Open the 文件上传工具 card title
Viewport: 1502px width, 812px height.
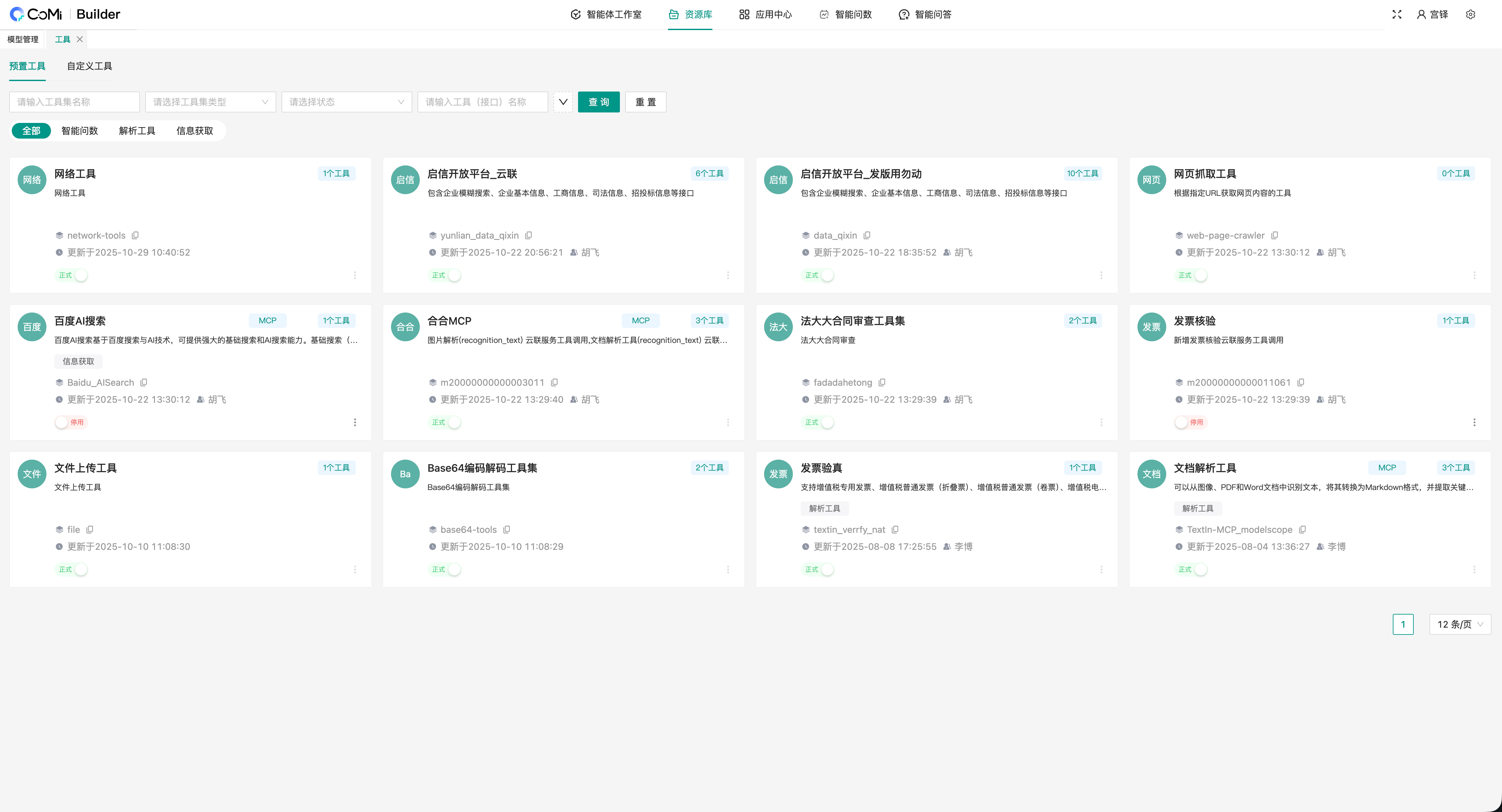(86, 467)
